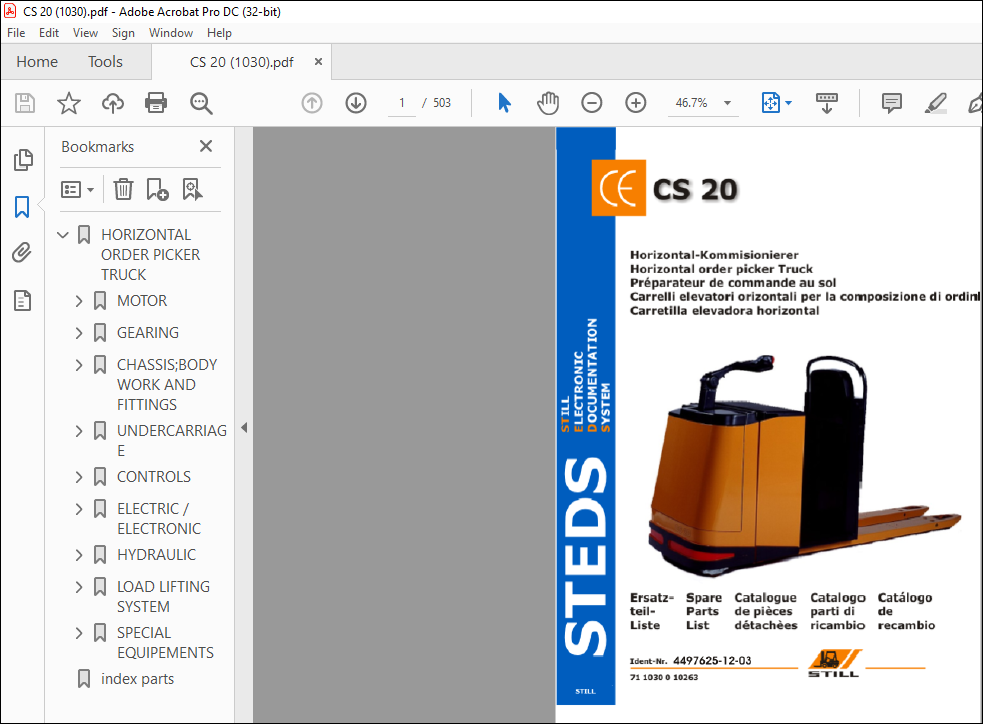Add a comment with speech bubble icon

[x=891, y=103]
